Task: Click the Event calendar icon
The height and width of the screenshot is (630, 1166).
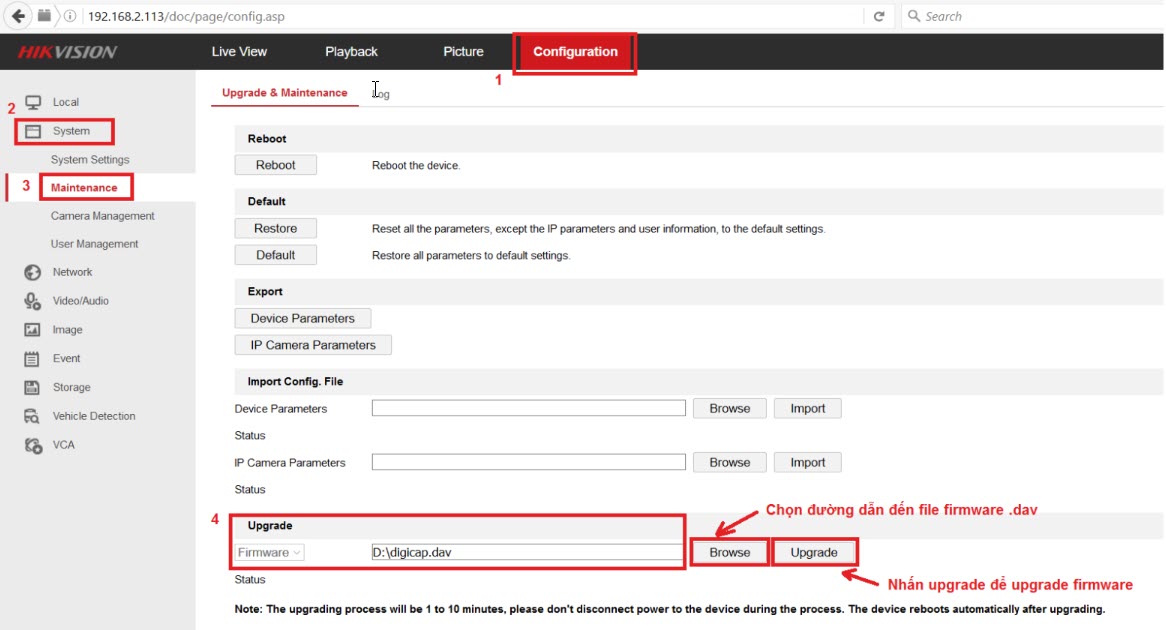Action: [33, 358]
